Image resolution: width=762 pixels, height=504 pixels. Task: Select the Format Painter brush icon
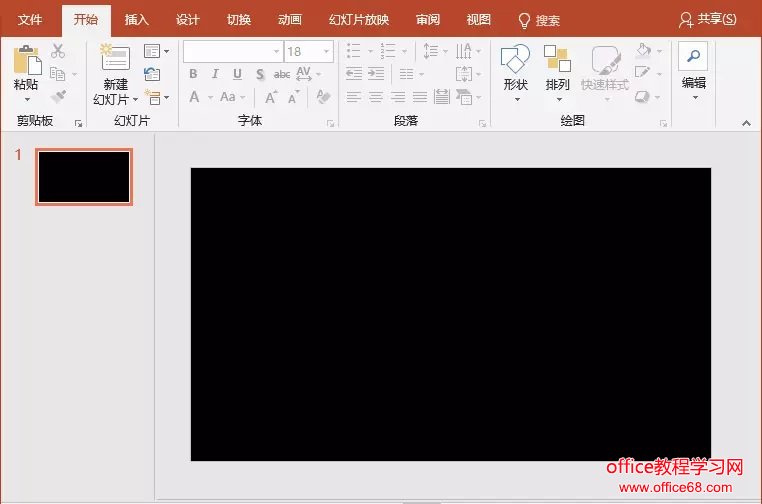[58, 97]
